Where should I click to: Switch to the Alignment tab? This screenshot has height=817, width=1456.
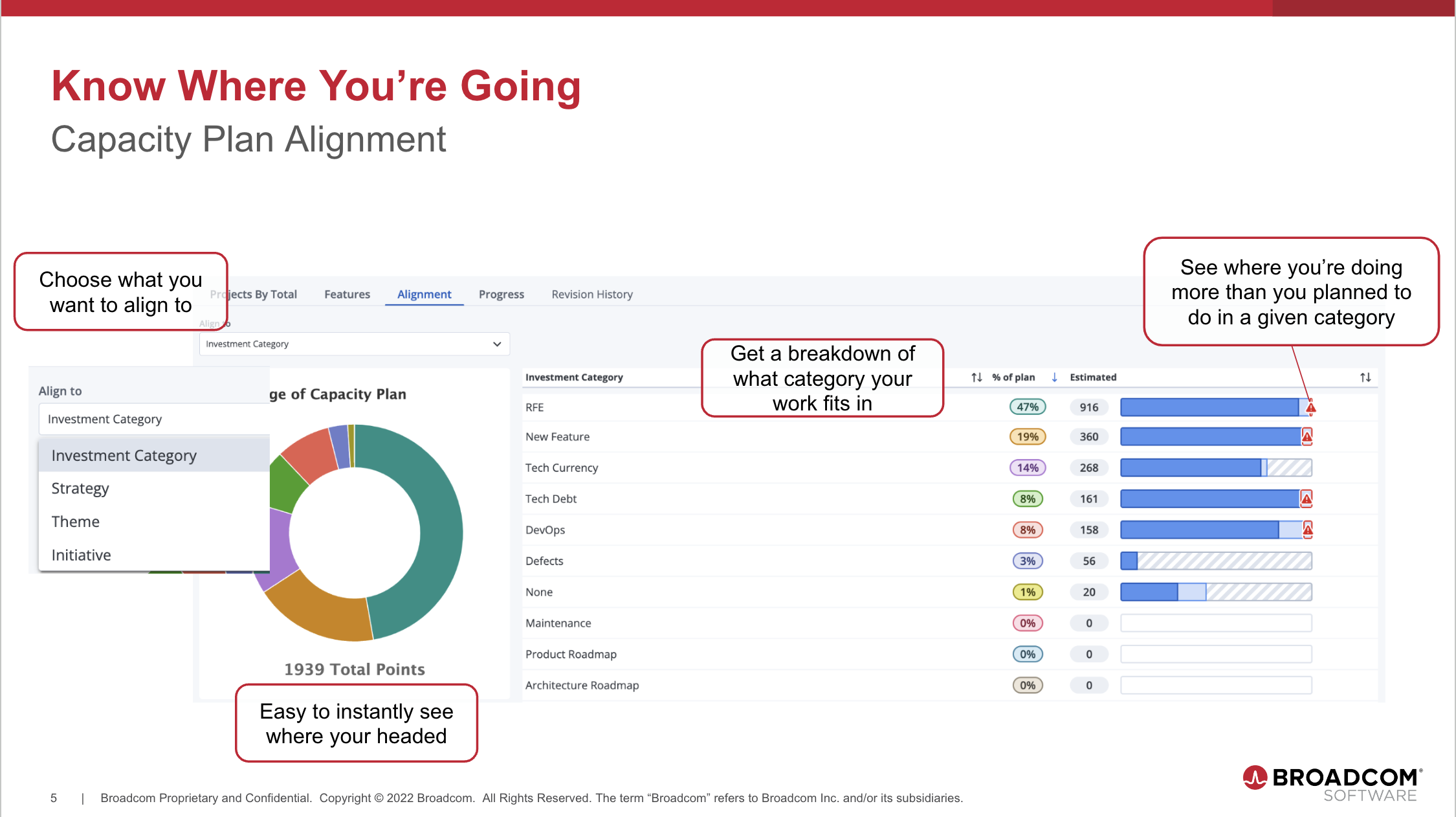click(424, 295)
